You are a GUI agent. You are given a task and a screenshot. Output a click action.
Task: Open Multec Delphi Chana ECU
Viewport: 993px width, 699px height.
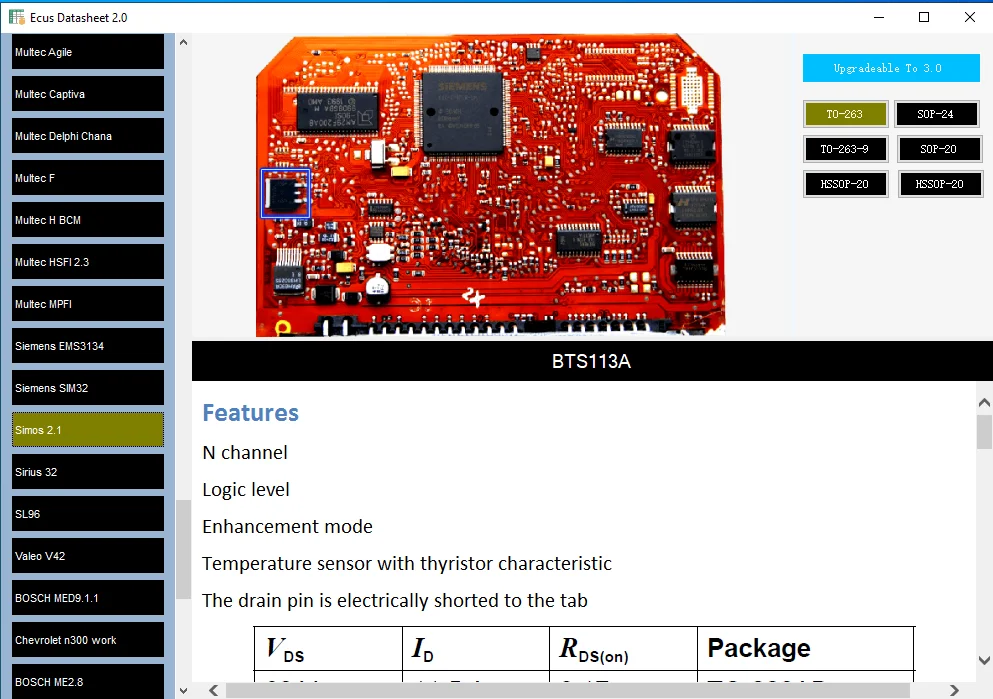coord(88,136)
